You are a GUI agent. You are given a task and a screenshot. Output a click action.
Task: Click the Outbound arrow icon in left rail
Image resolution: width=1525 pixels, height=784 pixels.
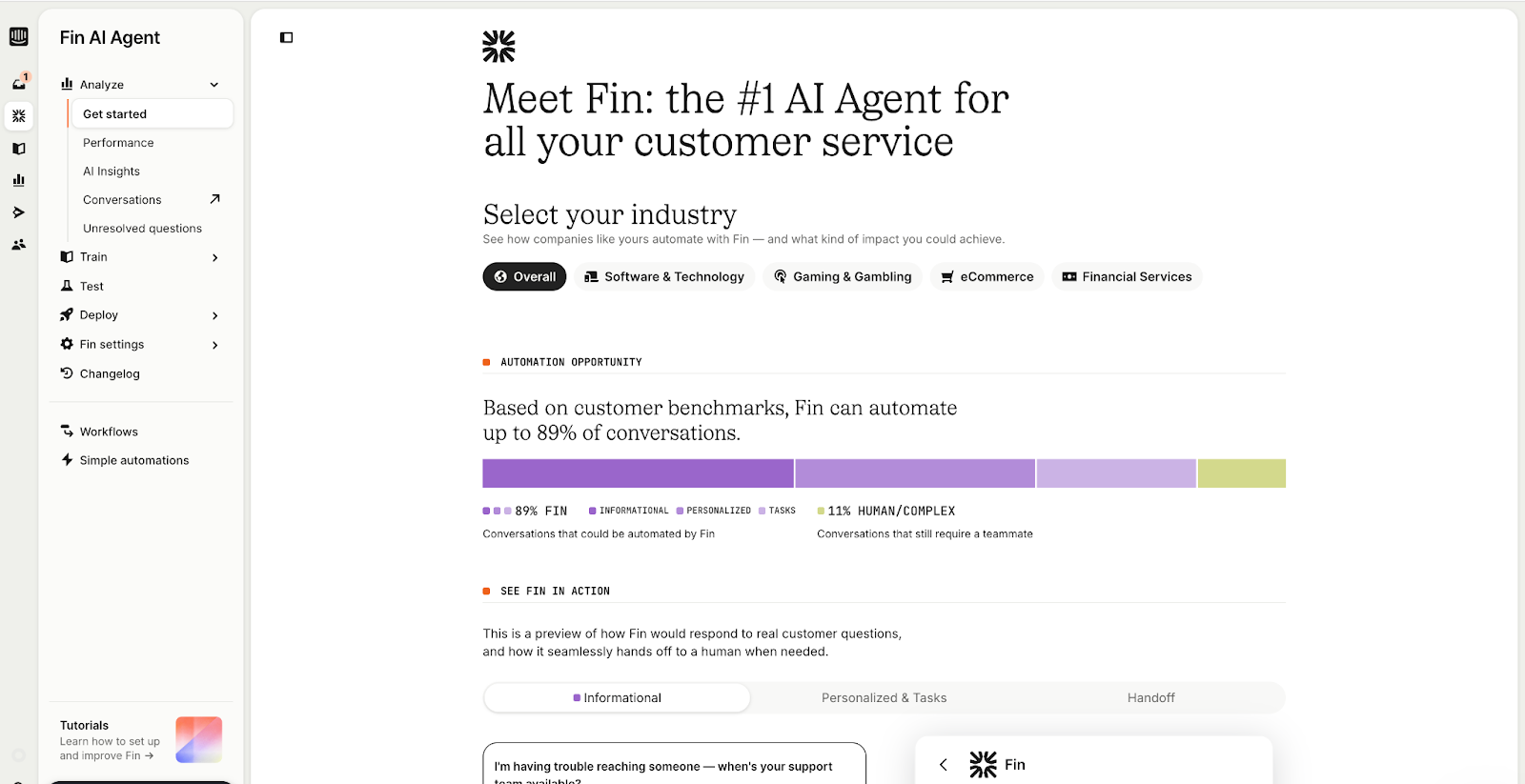[x=18, y=212]
